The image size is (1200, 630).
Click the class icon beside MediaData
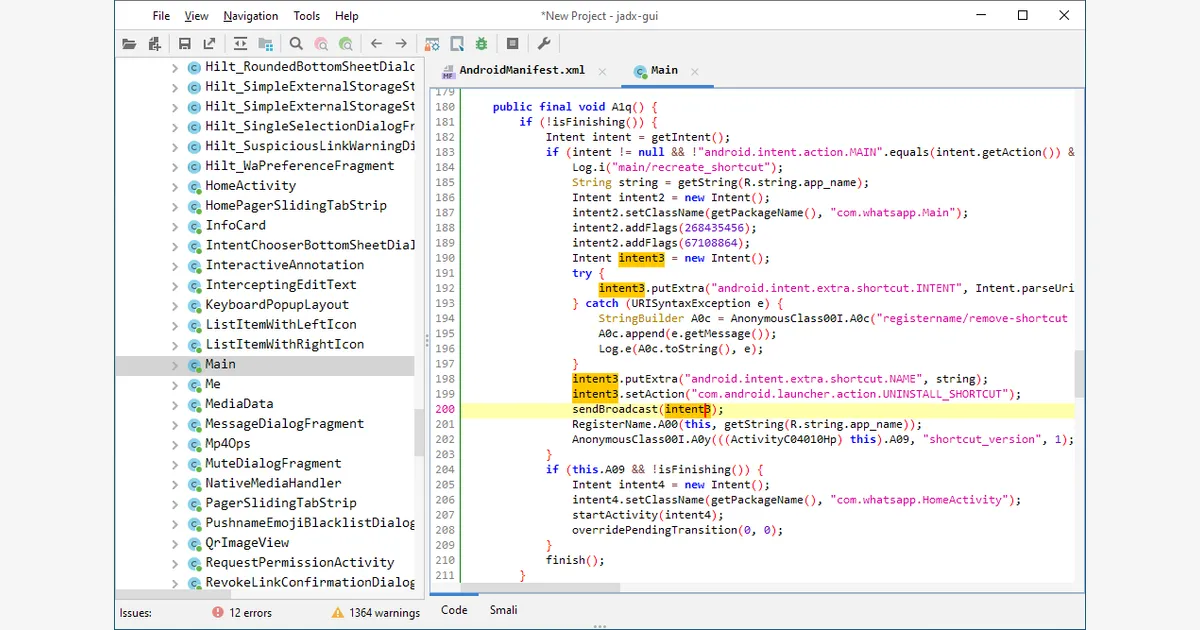pos(195,404)
